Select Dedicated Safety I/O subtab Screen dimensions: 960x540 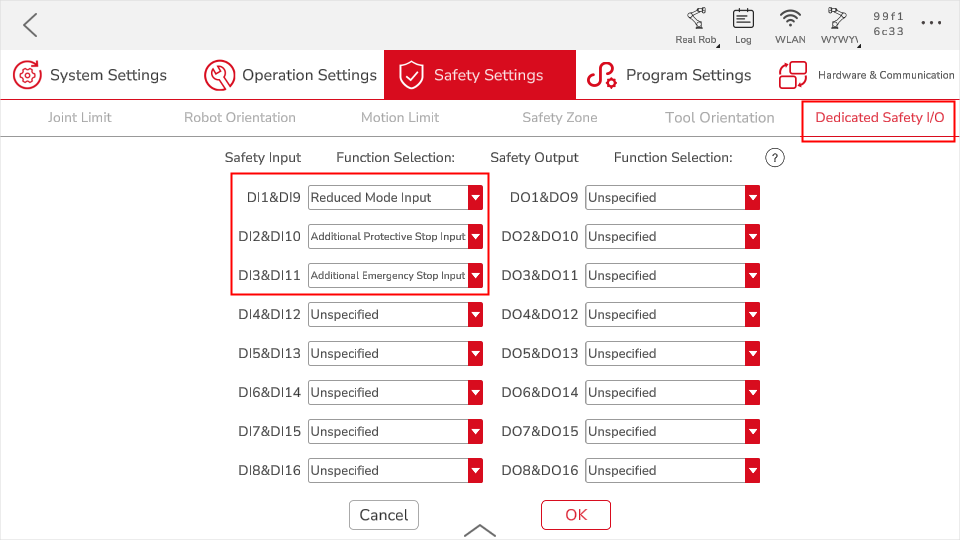[x=879, y=118]
